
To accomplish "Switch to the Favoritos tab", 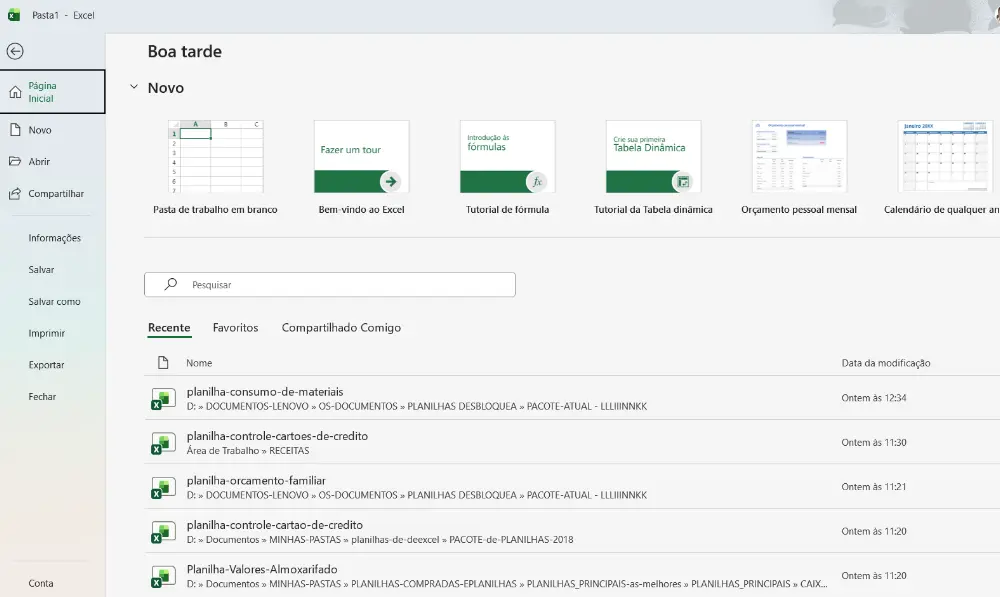I will [234, 327].
